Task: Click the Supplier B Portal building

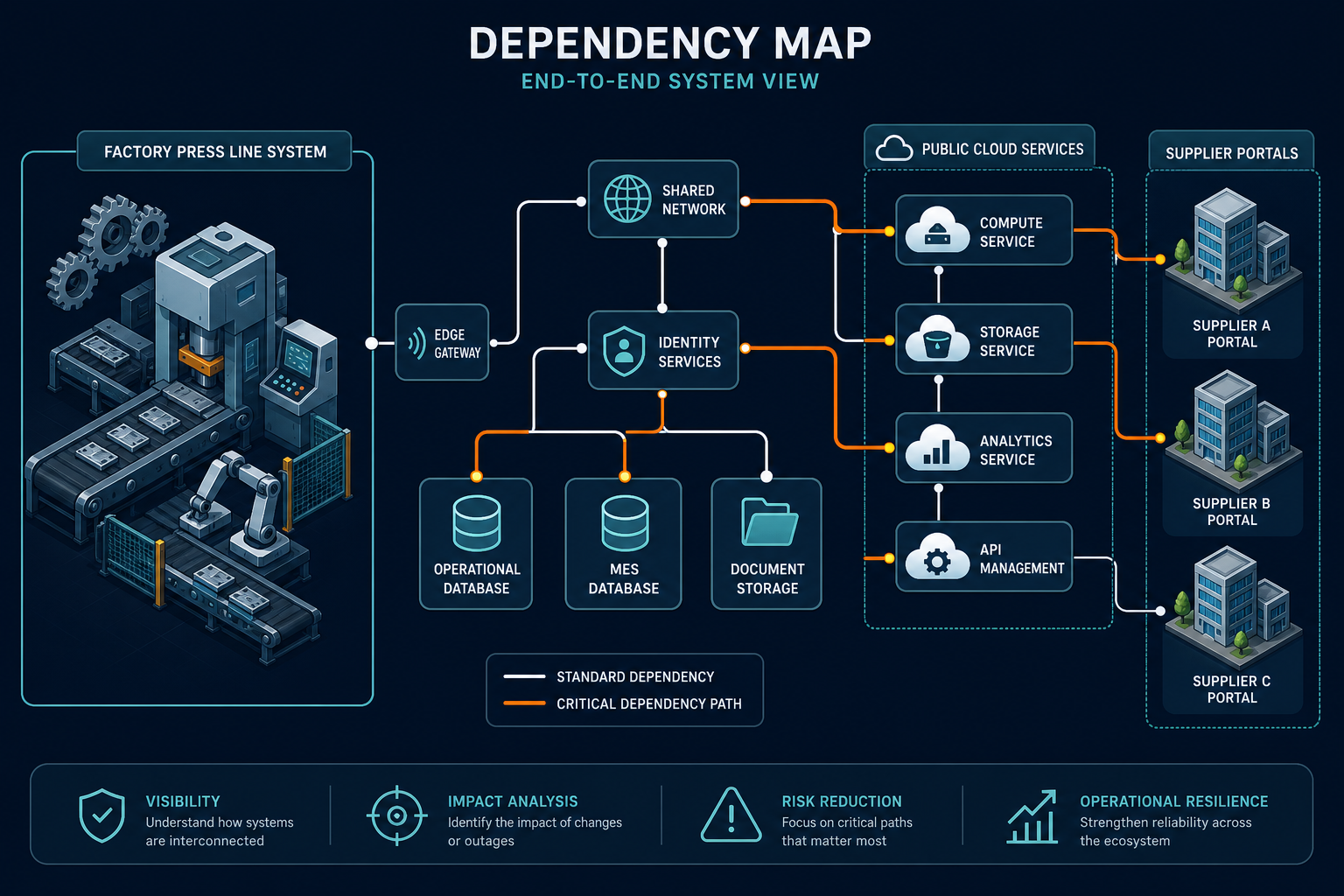Action: tap(1232, 429)
